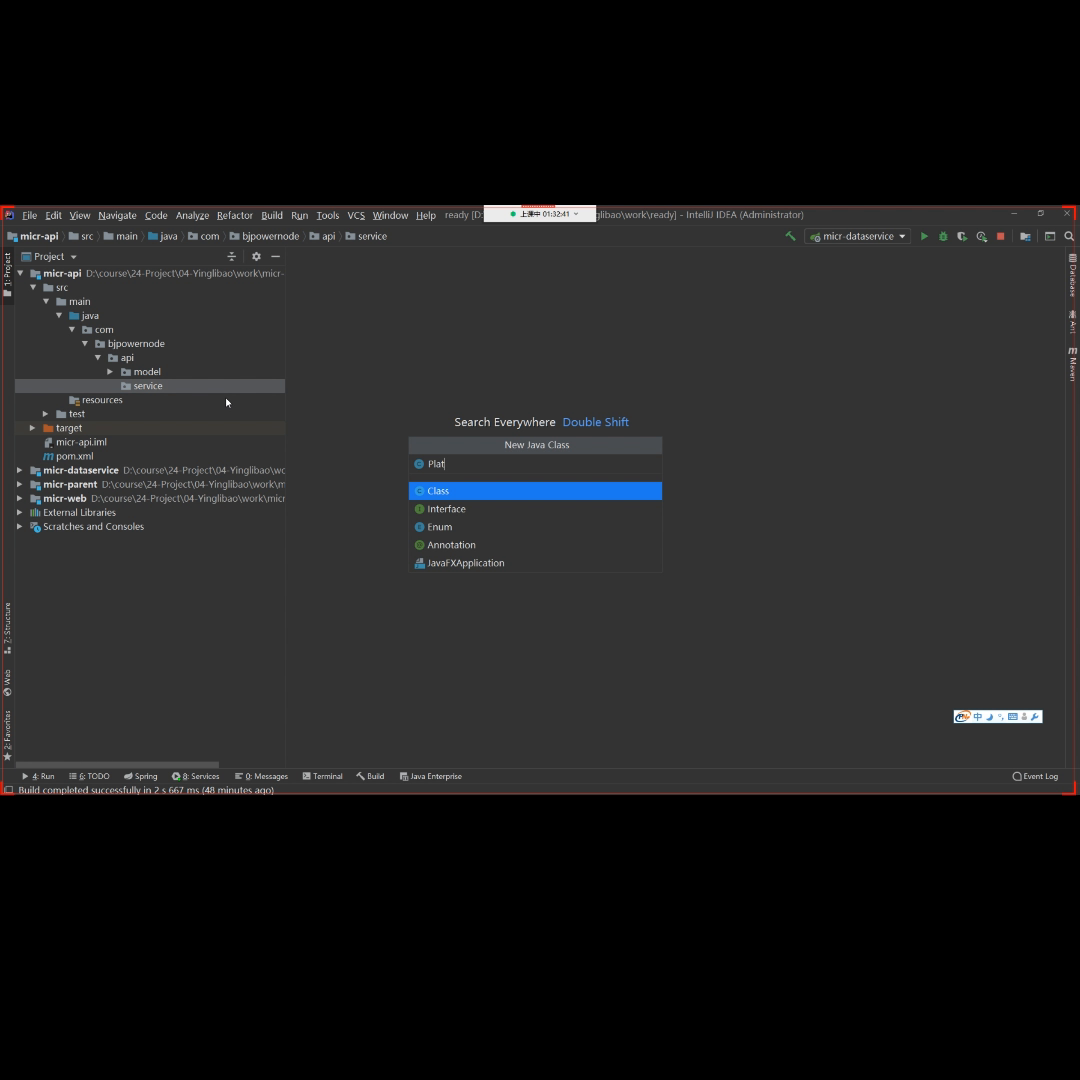Screen dimensions: 1080x1080
Task: Click the service breadcrumb in navigation bar
Action: tap(366, 236)
